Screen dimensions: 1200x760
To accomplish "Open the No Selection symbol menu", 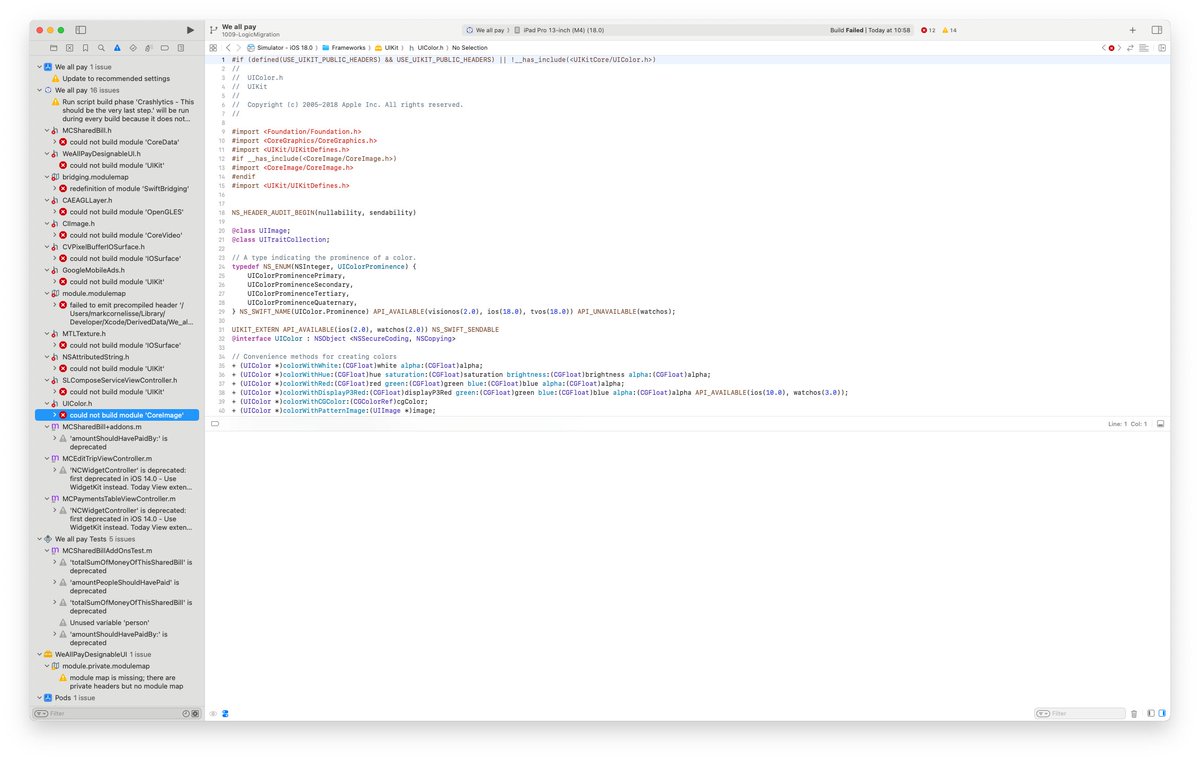I will (x=470, y=47).
